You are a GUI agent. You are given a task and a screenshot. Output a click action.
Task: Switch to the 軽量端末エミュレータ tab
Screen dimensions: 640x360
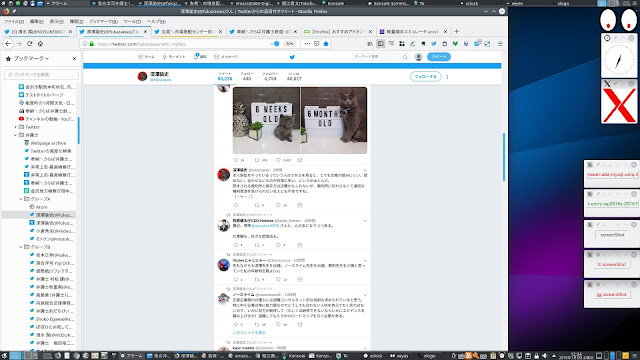click(x=413, y=31)
